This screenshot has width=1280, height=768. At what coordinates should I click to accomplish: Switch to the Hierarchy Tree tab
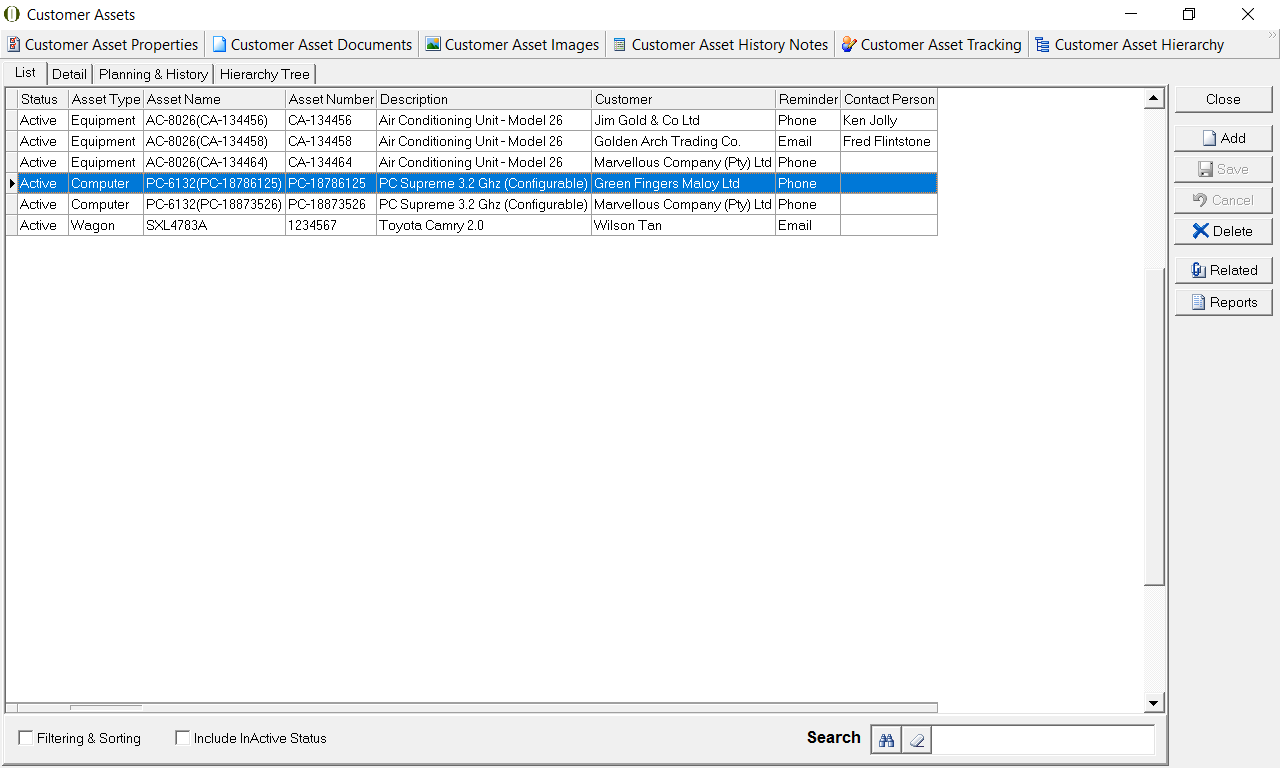[265, 74]
